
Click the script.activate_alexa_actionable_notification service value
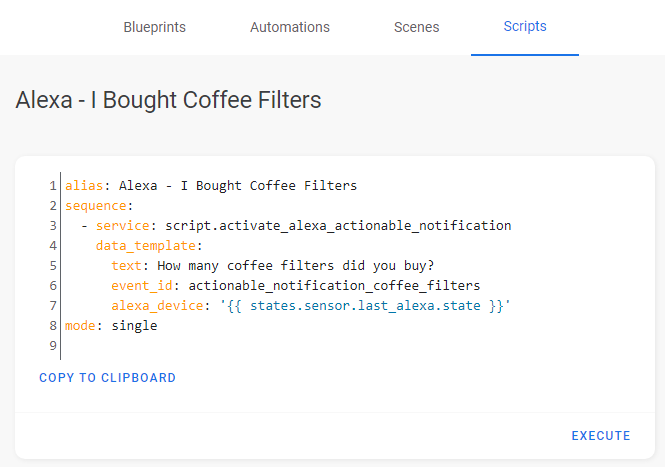(338, 226)
